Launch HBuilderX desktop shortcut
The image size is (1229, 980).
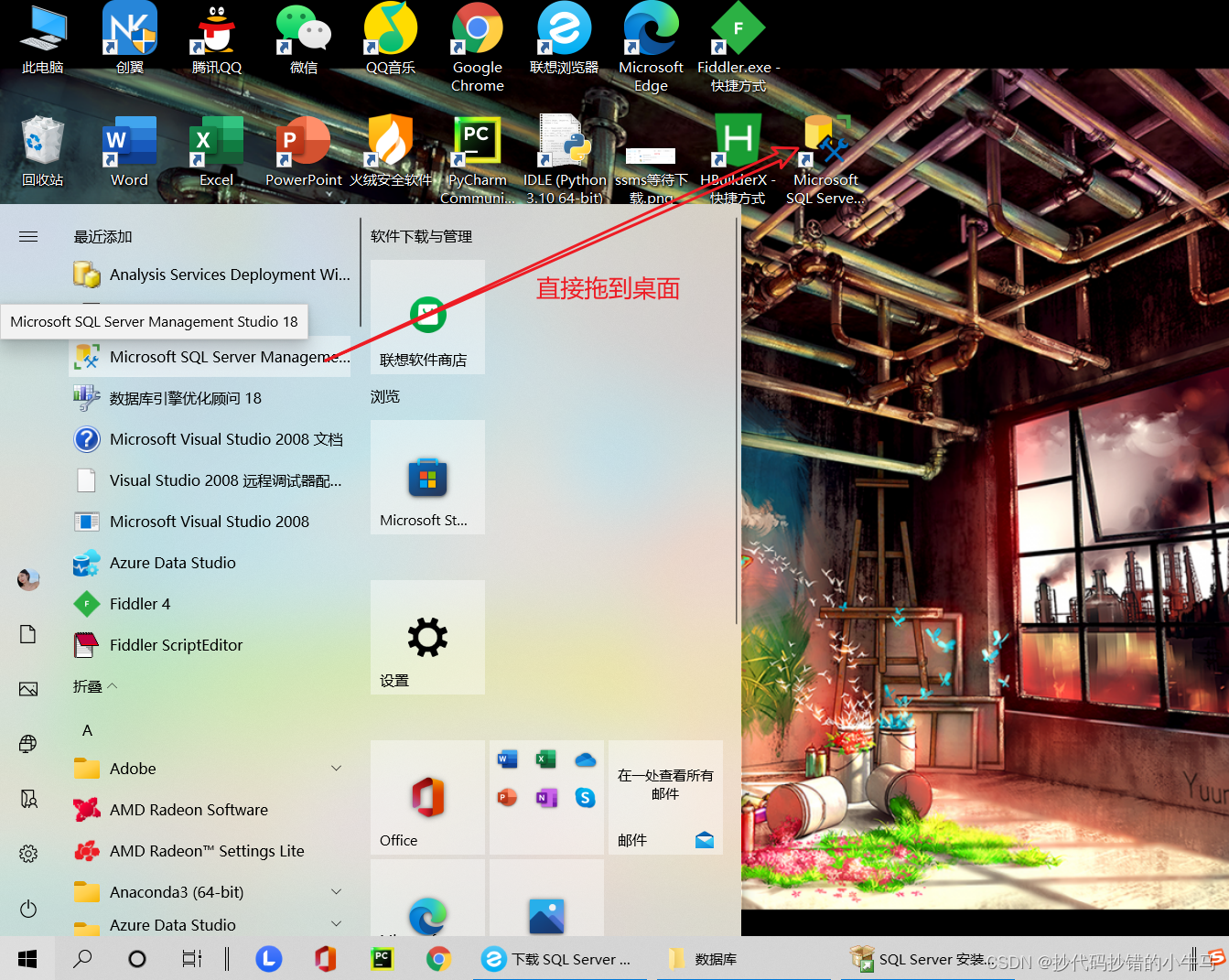tap(738, 160)
